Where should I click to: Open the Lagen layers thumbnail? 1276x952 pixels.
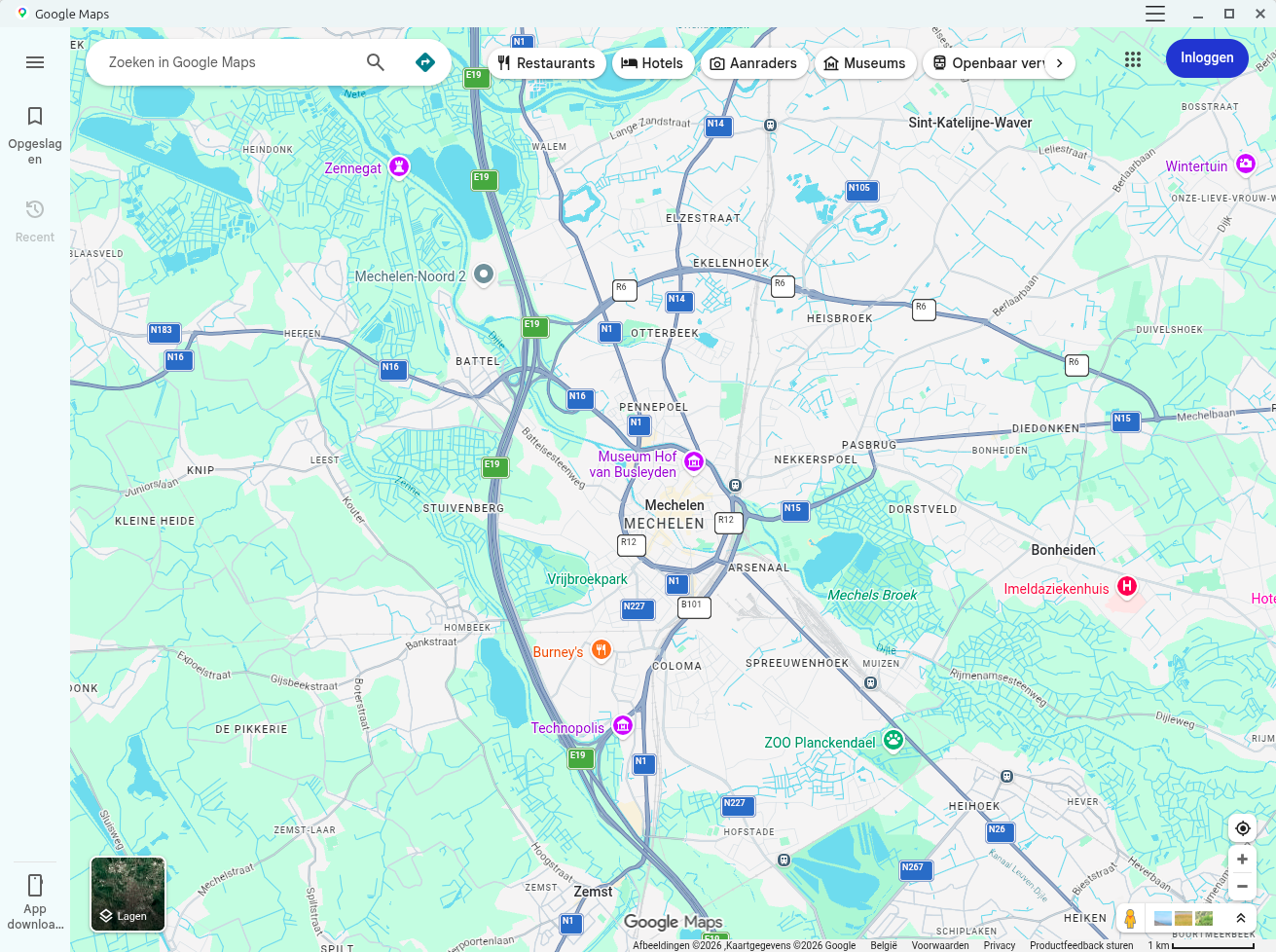tap(128, 894)
